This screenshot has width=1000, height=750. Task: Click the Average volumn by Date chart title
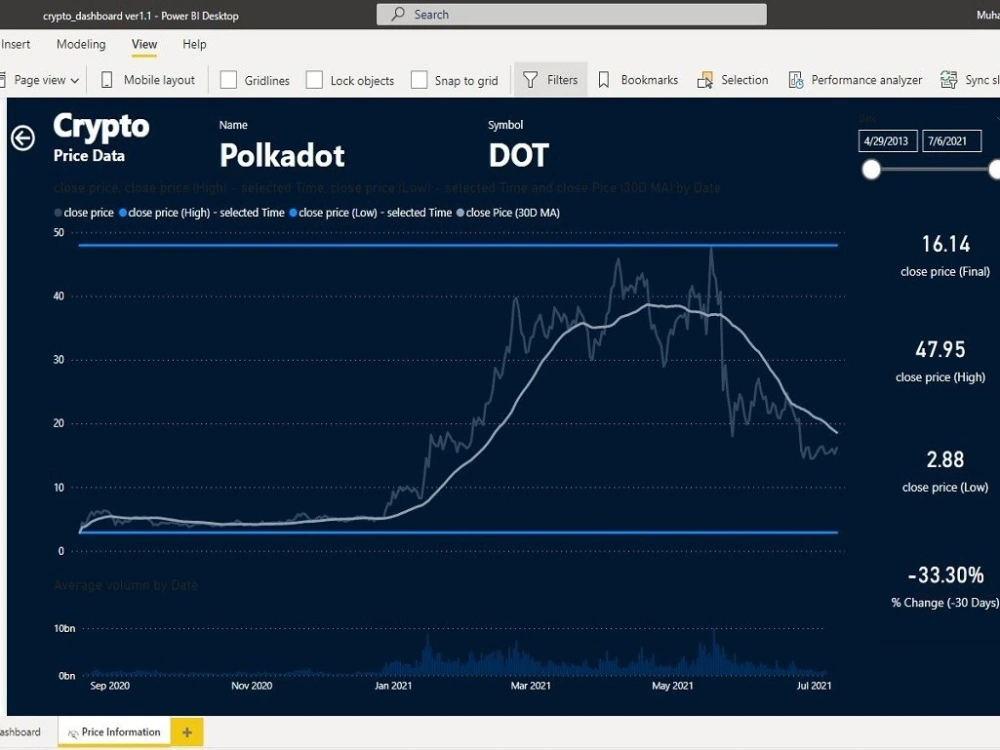click(x=126, y=585)
